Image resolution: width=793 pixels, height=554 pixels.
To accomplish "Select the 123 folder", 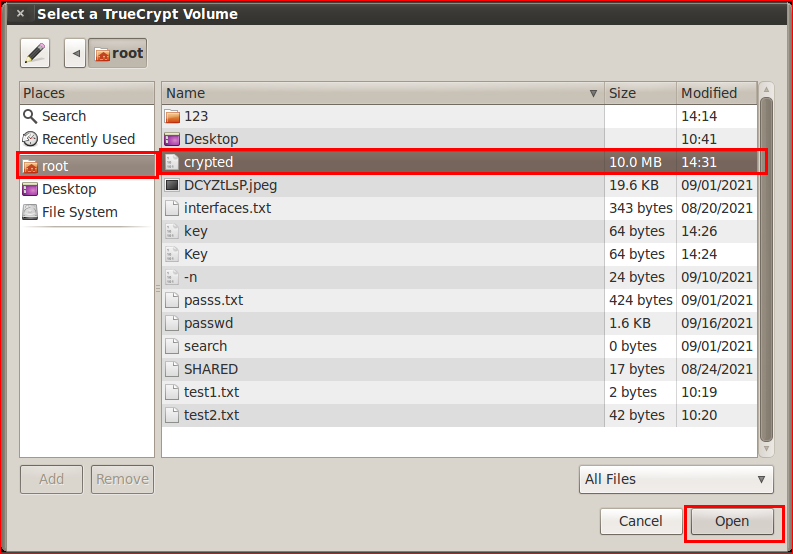I will (459, 116).
